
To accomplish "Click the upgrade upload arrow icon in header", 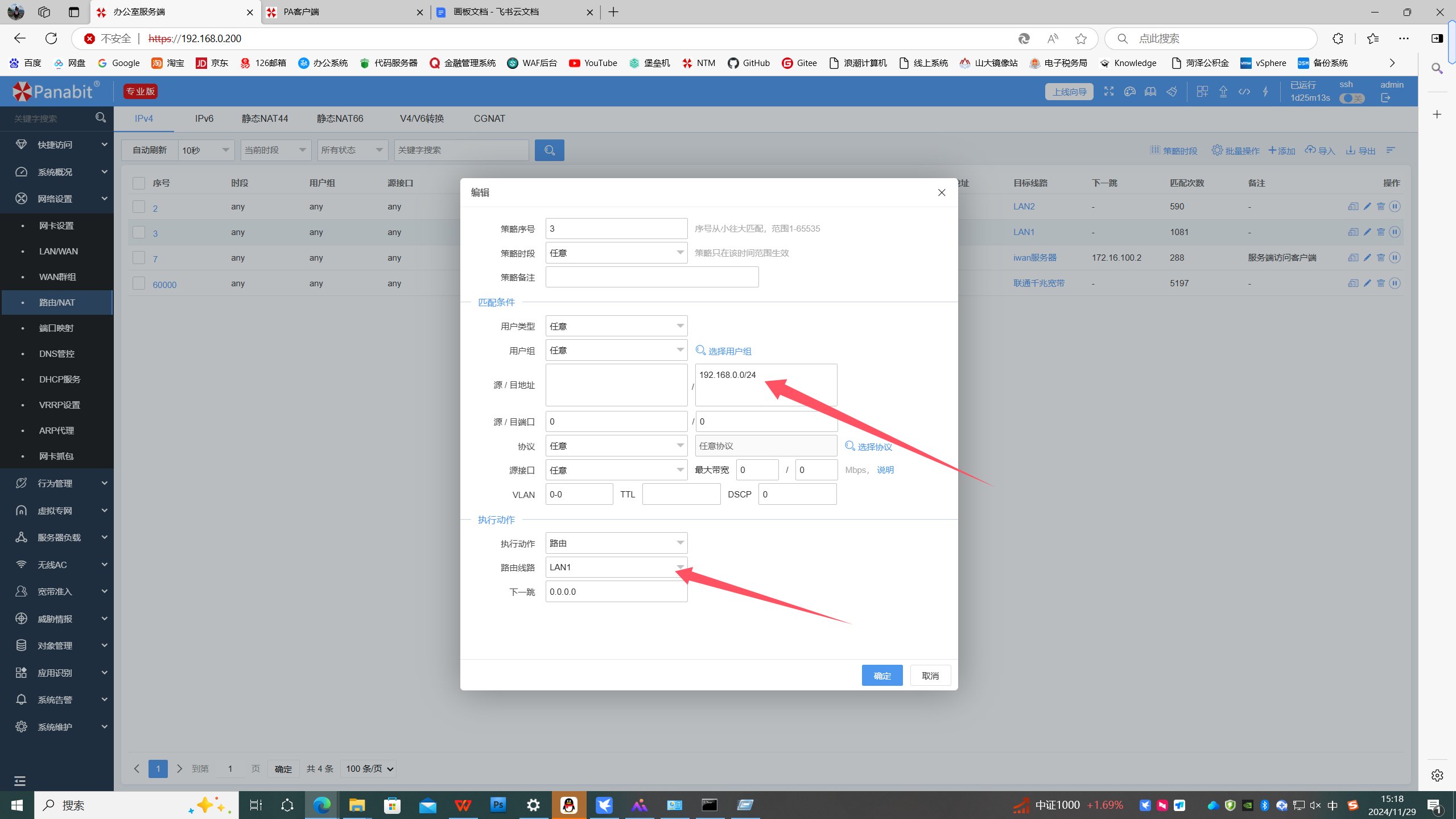I will tap(1223, 91).
